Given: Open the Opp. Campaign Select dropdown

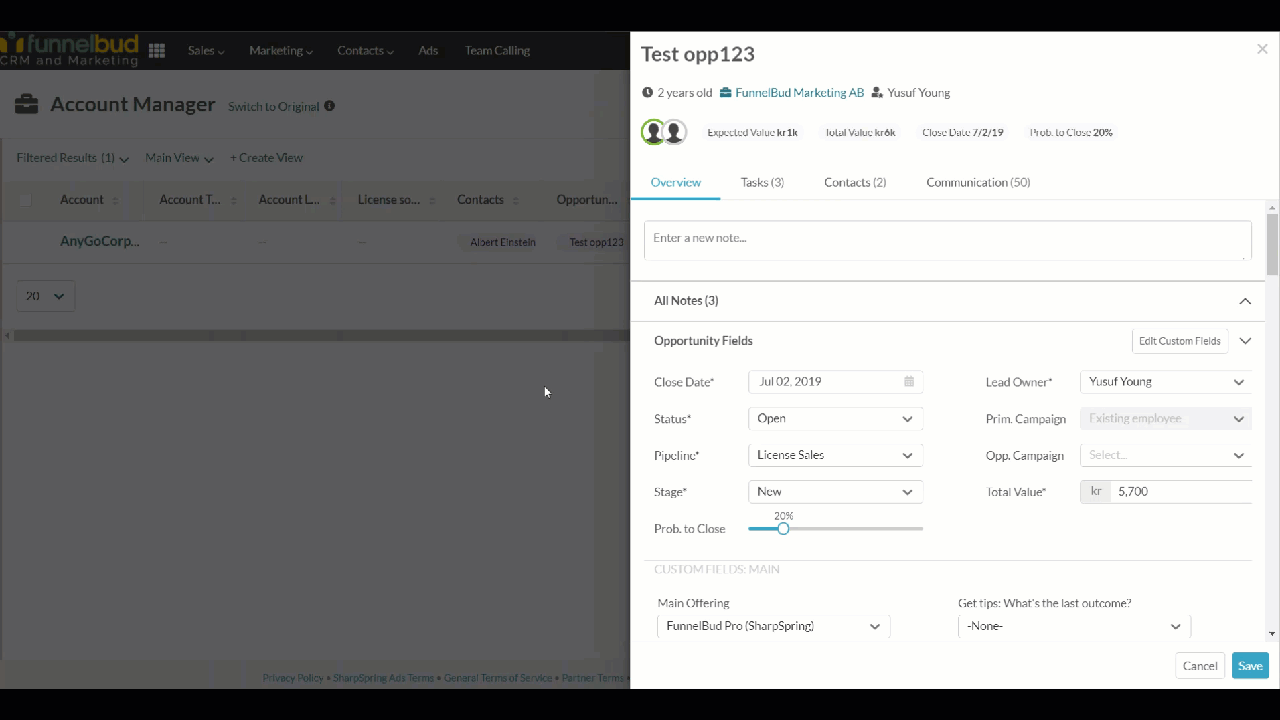Looking at the screenshot, I should (1166, 455).
